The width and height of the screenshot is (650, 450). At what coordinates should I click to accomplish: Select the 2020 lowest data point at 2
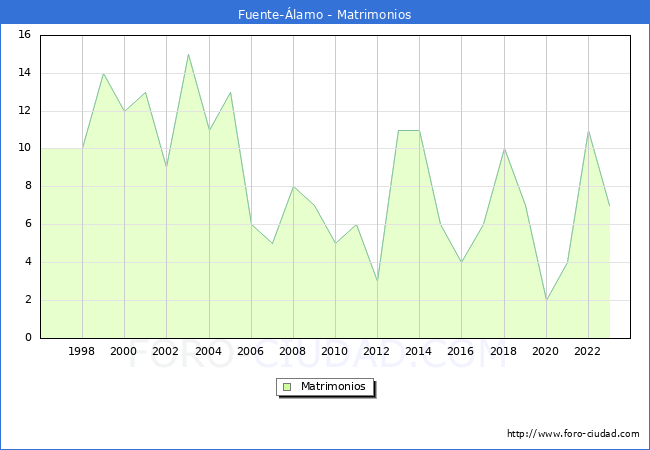(x=546, y=300)
